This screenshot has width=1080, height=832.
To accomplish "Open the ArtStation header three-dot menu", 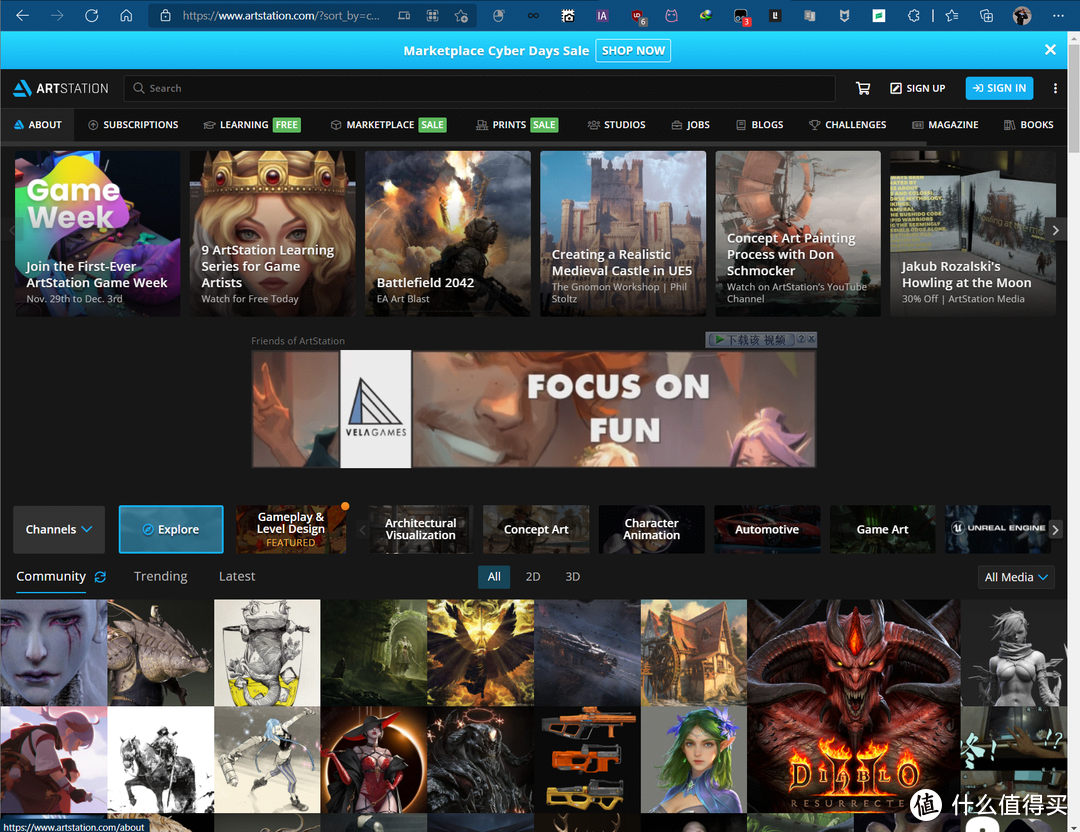I will pyautogui.click(x=1055, y=88).
